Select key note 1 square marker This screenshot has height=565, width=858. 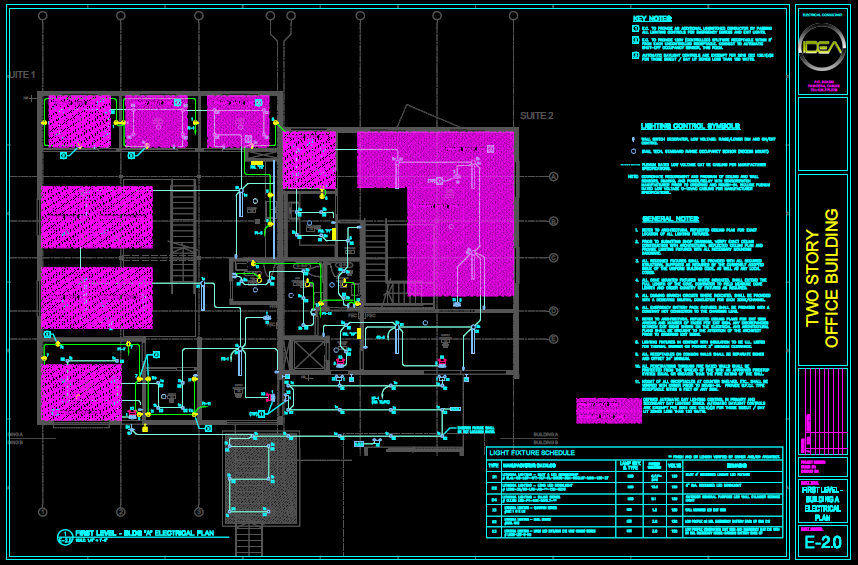[x=635, y=29]
